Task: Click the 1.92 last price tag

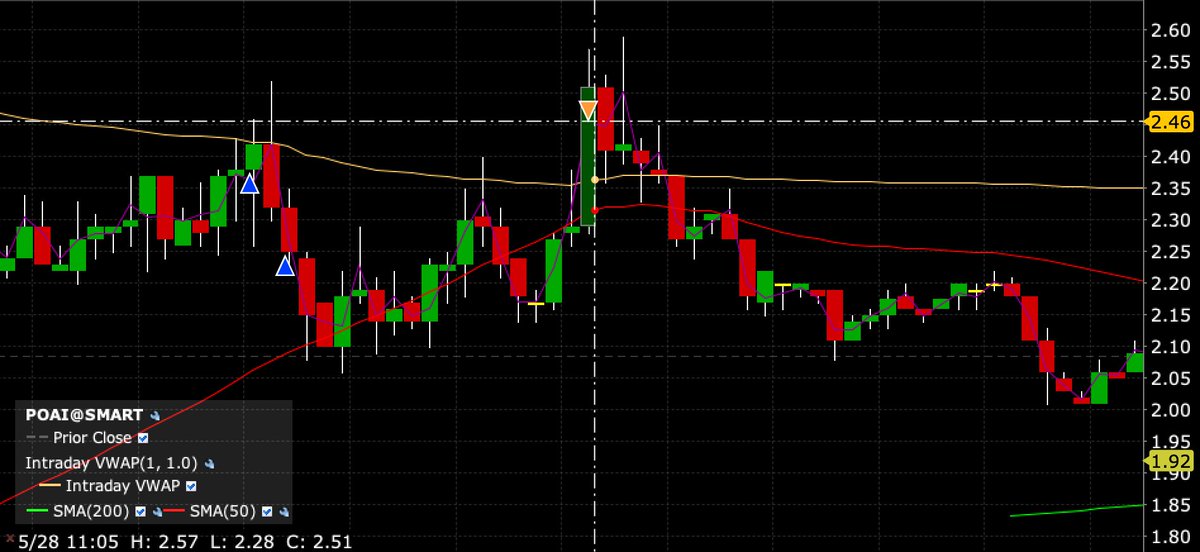Action: (x=1167, y=460)
